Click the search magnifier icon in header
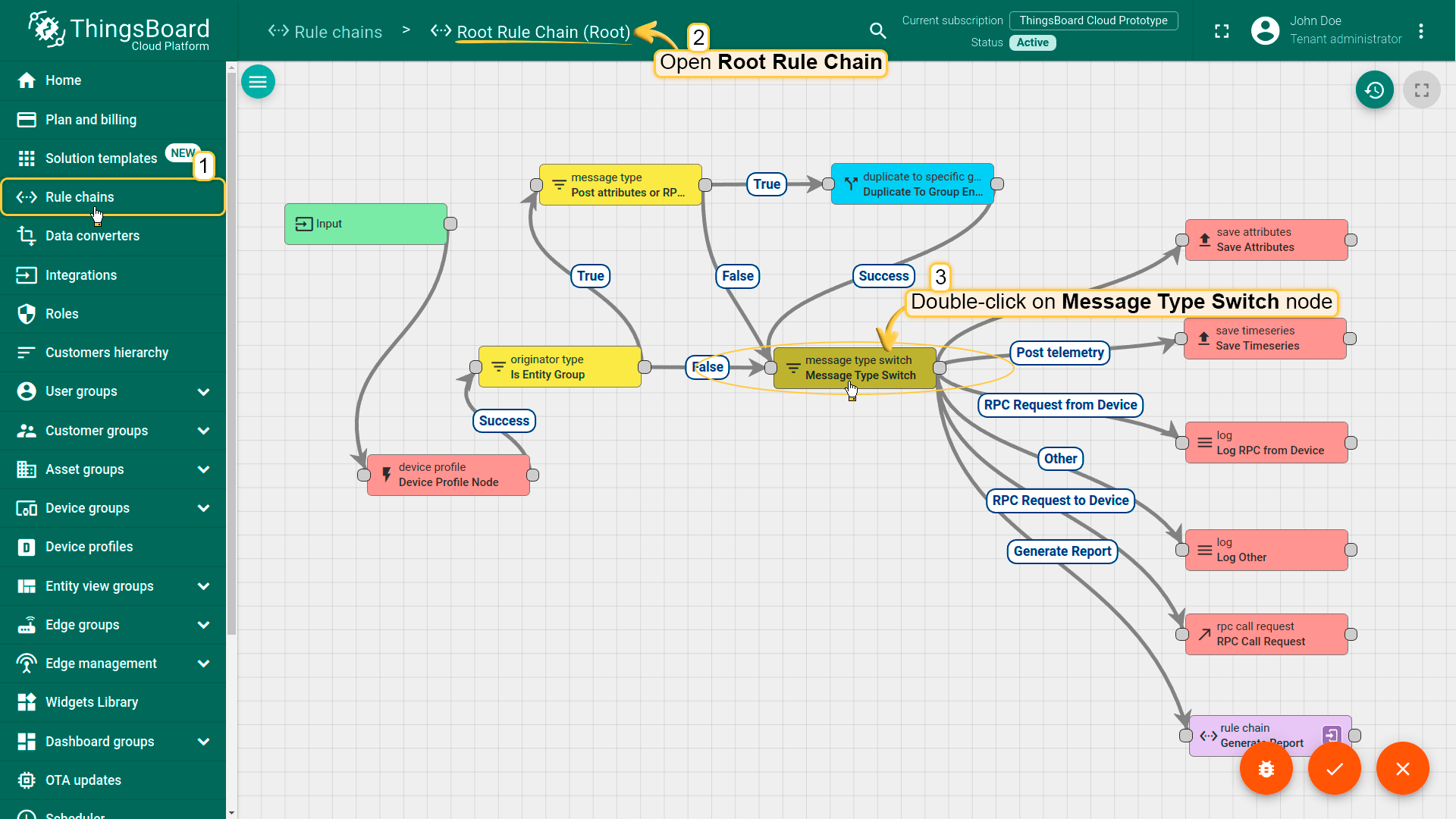The width and height of the screenshot is (1456, 819). (x=877, y=31)
